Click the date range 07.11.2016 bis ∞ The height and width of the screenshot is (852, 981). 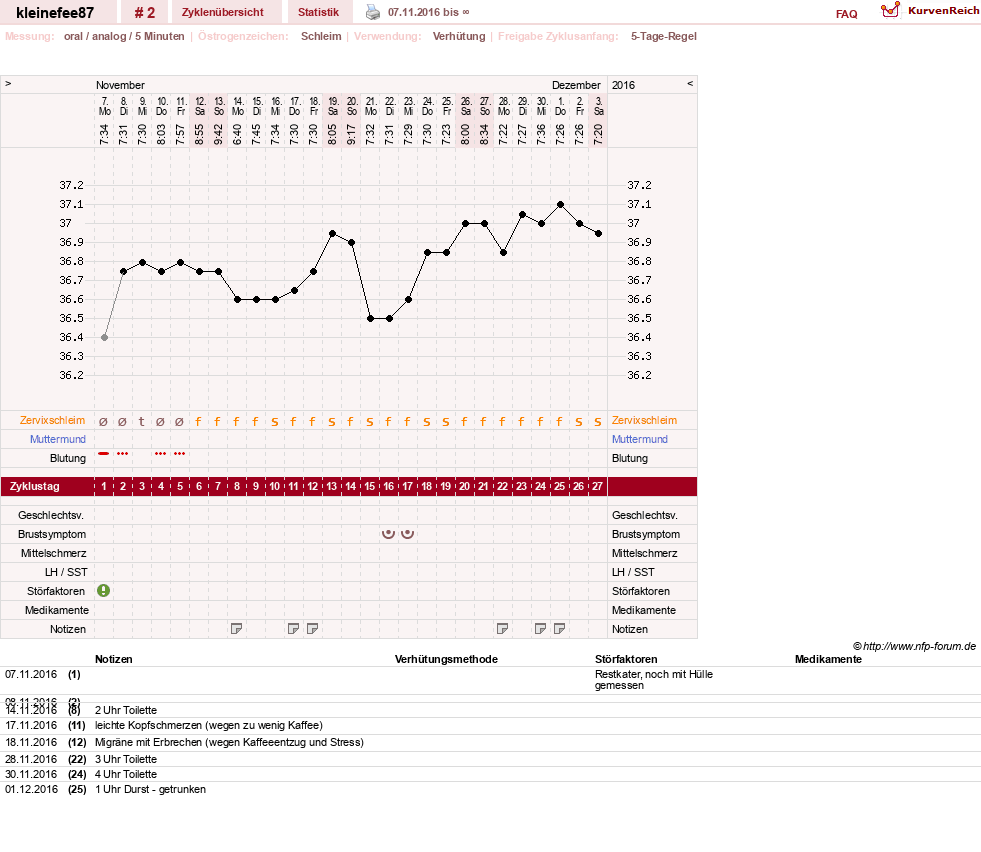coord(429,12)
